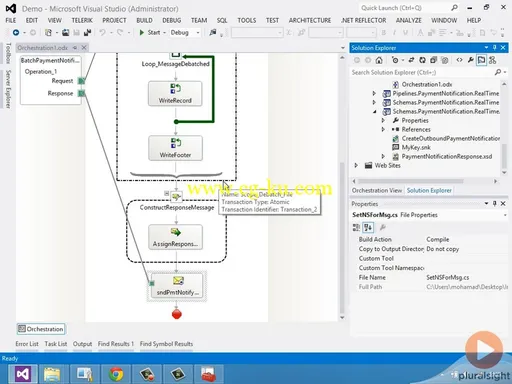The height and width of the screenshot is (384, 512).
Task: Select the WriteFooter shape in orchestration
Action: (x=175, y=148)
